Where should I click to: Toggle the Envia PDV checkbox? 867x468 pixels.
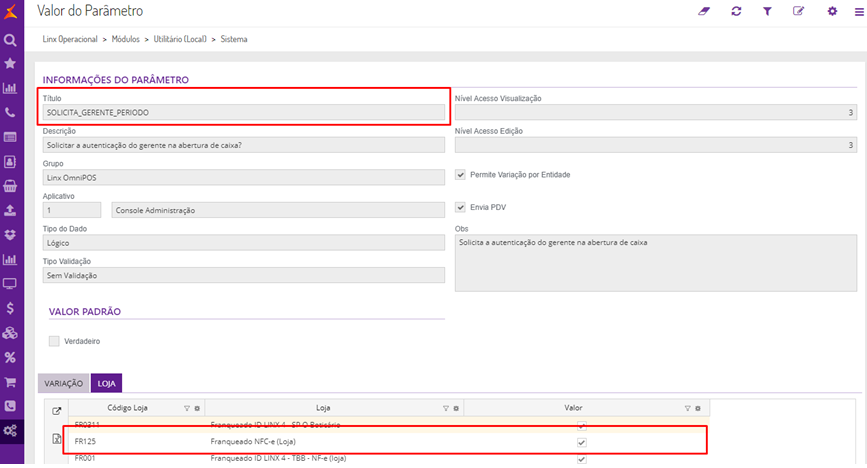460,208
